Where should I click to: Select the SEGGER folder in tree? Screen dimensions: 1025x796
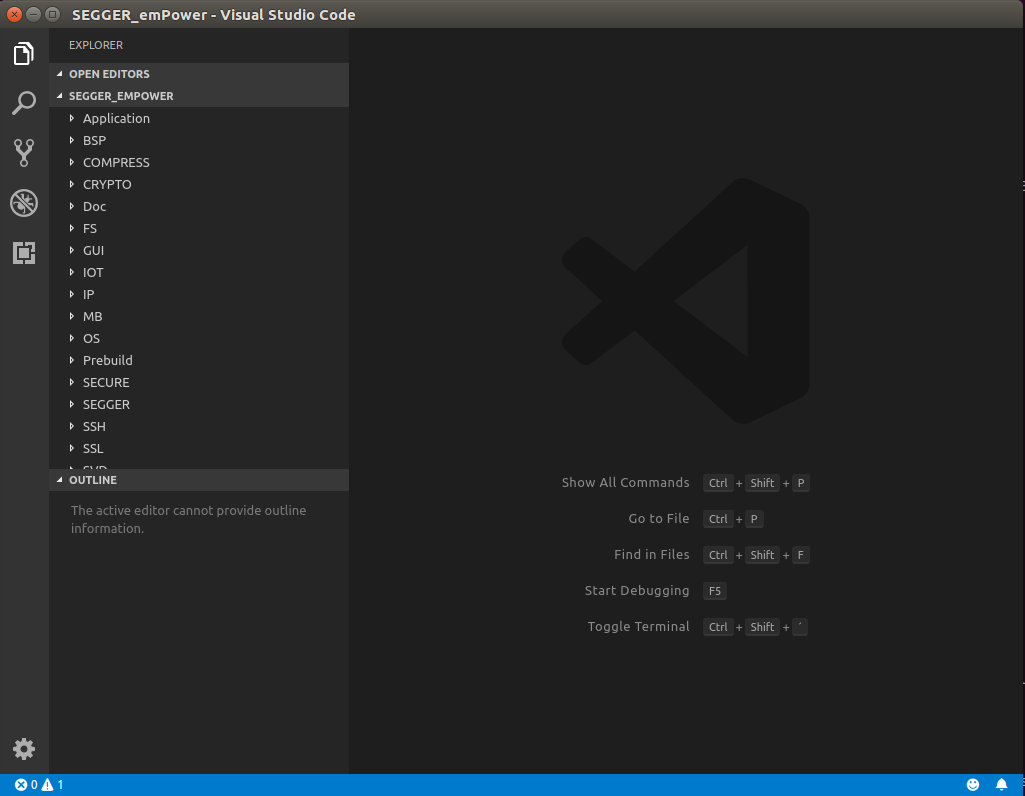tap(106, 404)
